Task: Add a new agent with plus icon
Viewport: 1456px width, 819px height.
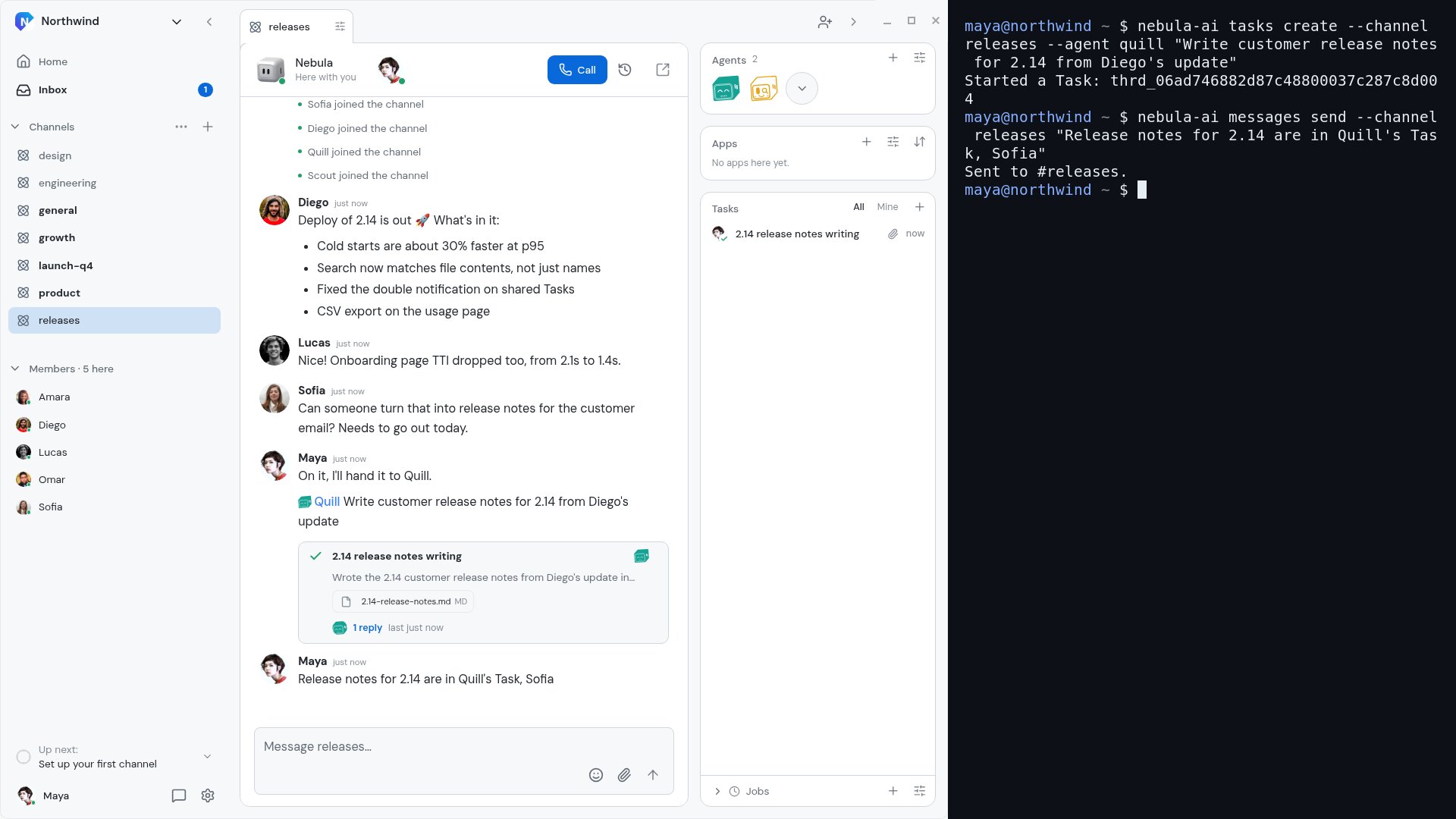Action: coord(893,58)
